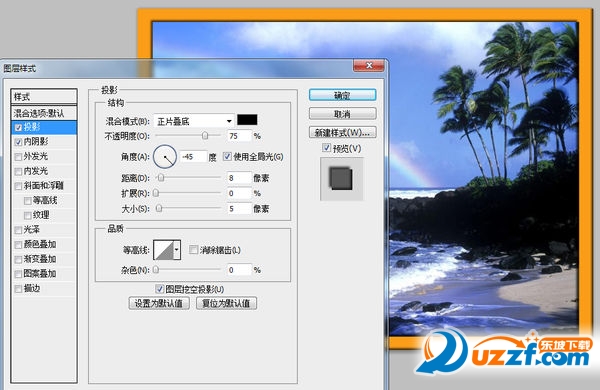600x390 pixels.
Task: Toggle 图层挖空投影 checkbox
Action: [x=160, y=289]
